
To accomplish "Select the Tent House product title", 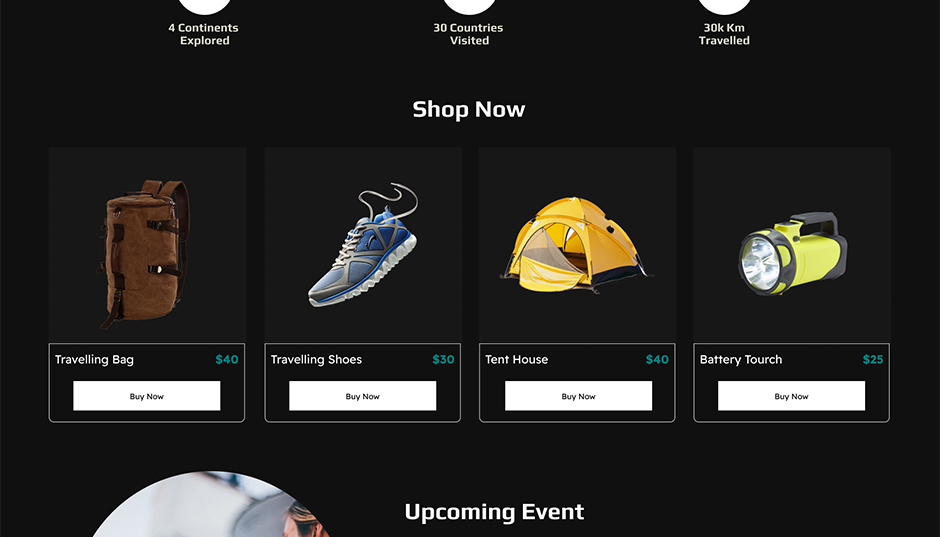I will [516, 360].
